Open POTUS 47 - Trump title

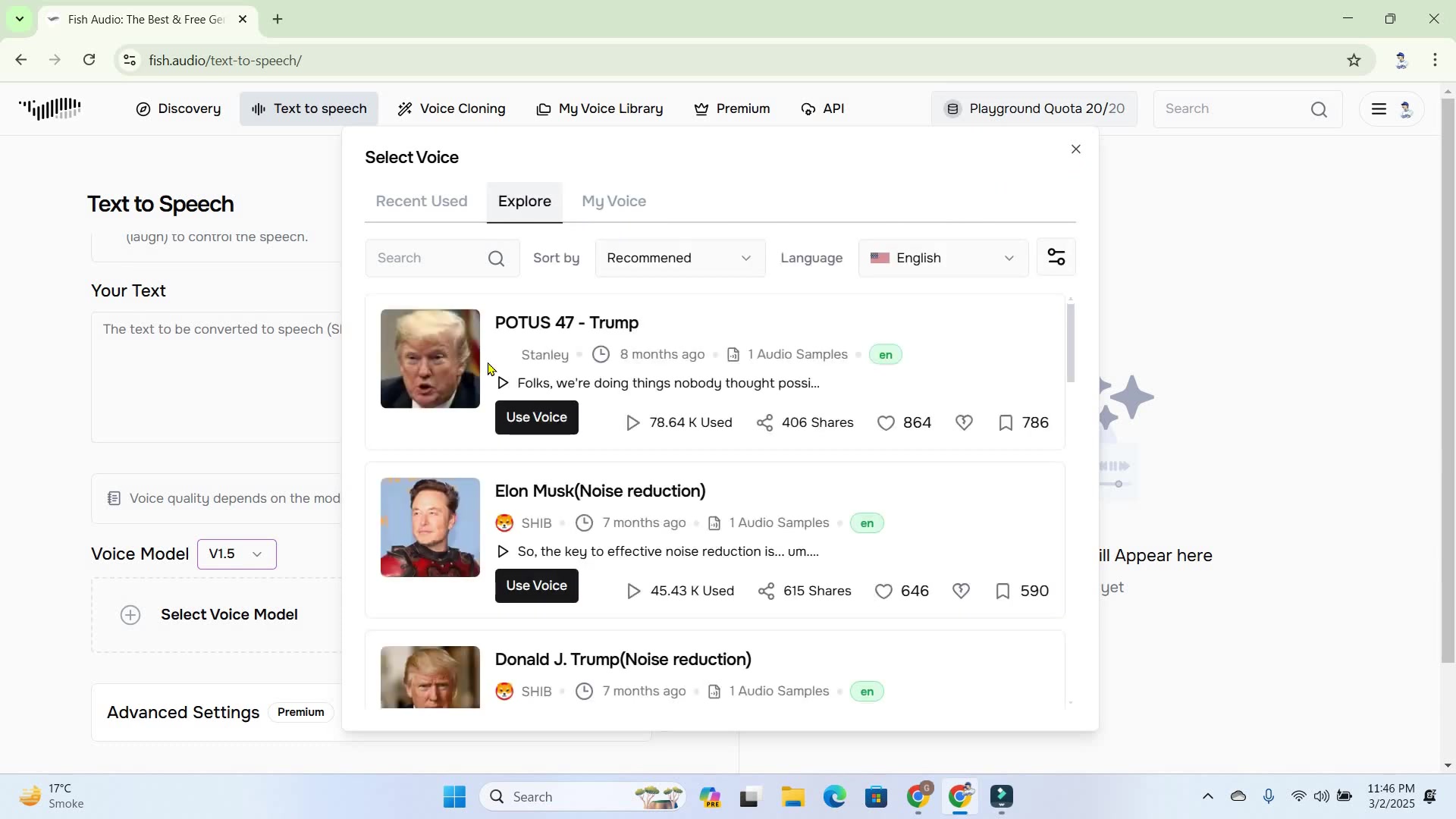tap(566, 323)
